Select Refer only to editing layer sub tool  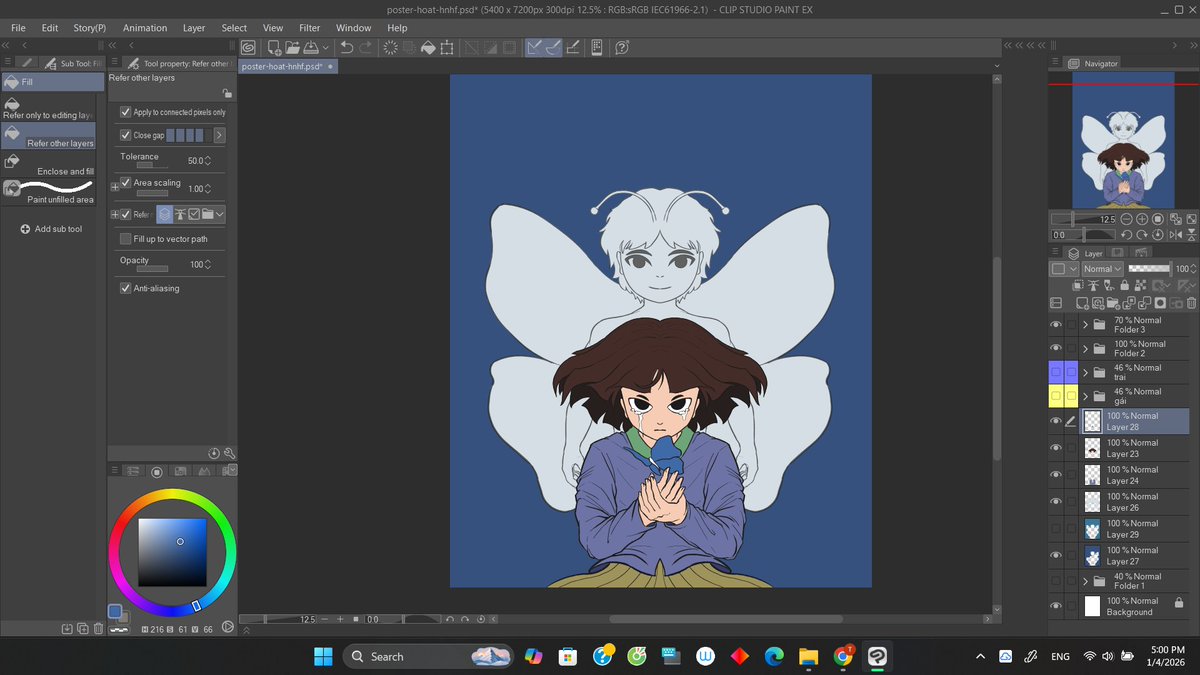pos(49,108)
